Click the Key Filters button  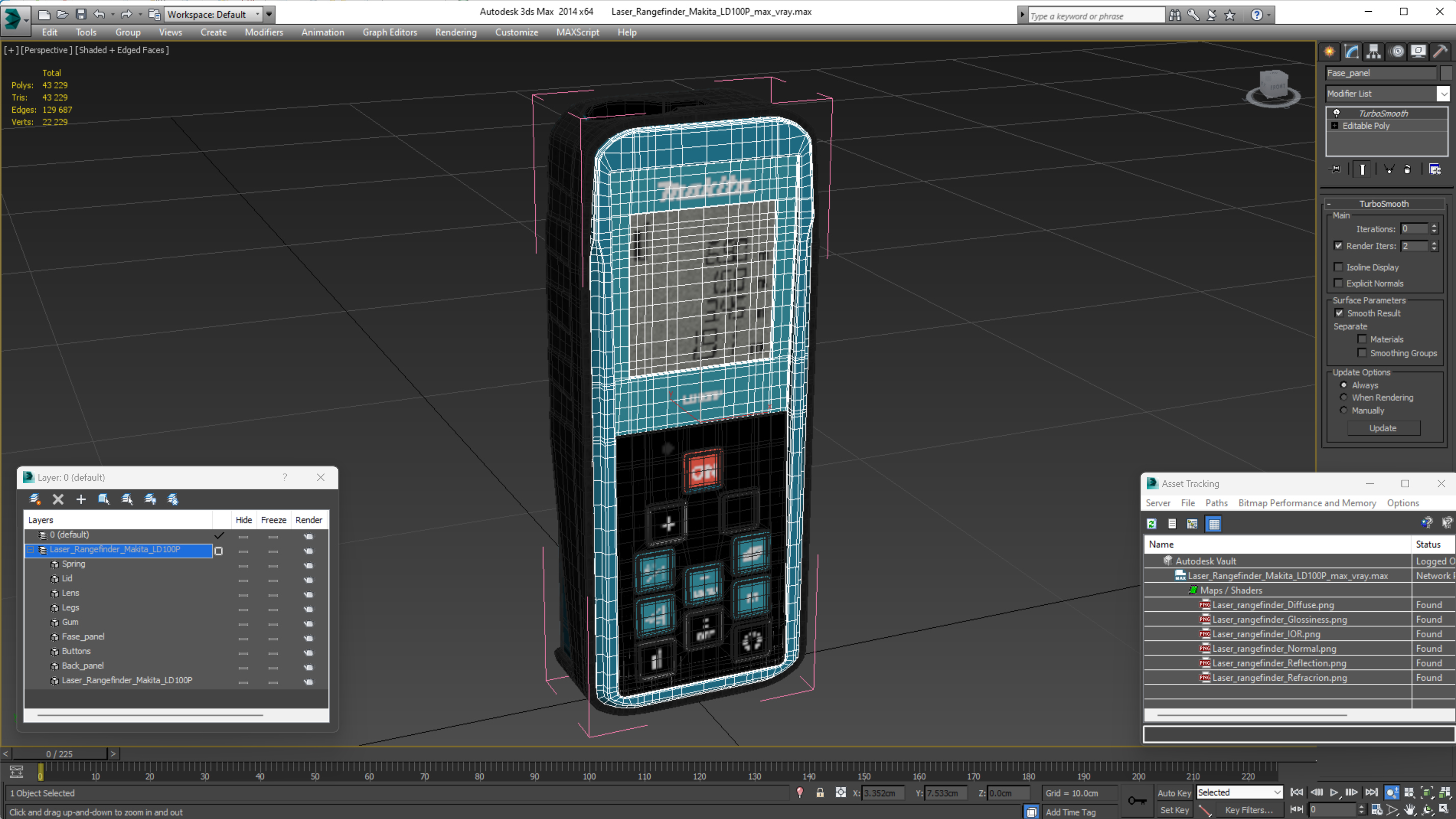pyautogui.click(x=1249, y=810)
